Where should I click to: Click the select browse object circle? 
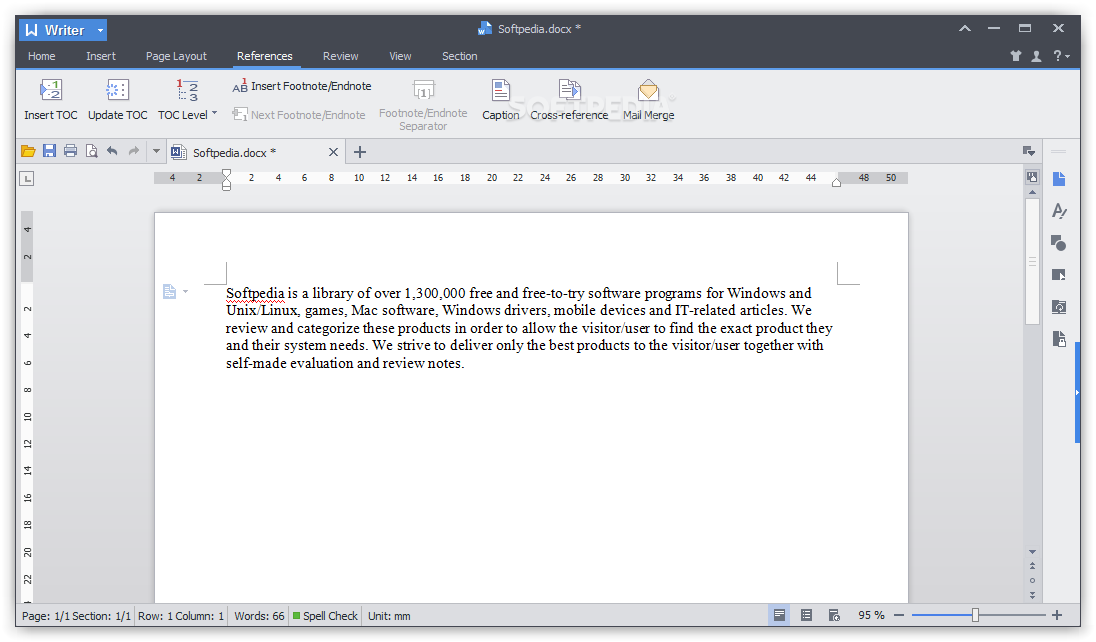1032,580
